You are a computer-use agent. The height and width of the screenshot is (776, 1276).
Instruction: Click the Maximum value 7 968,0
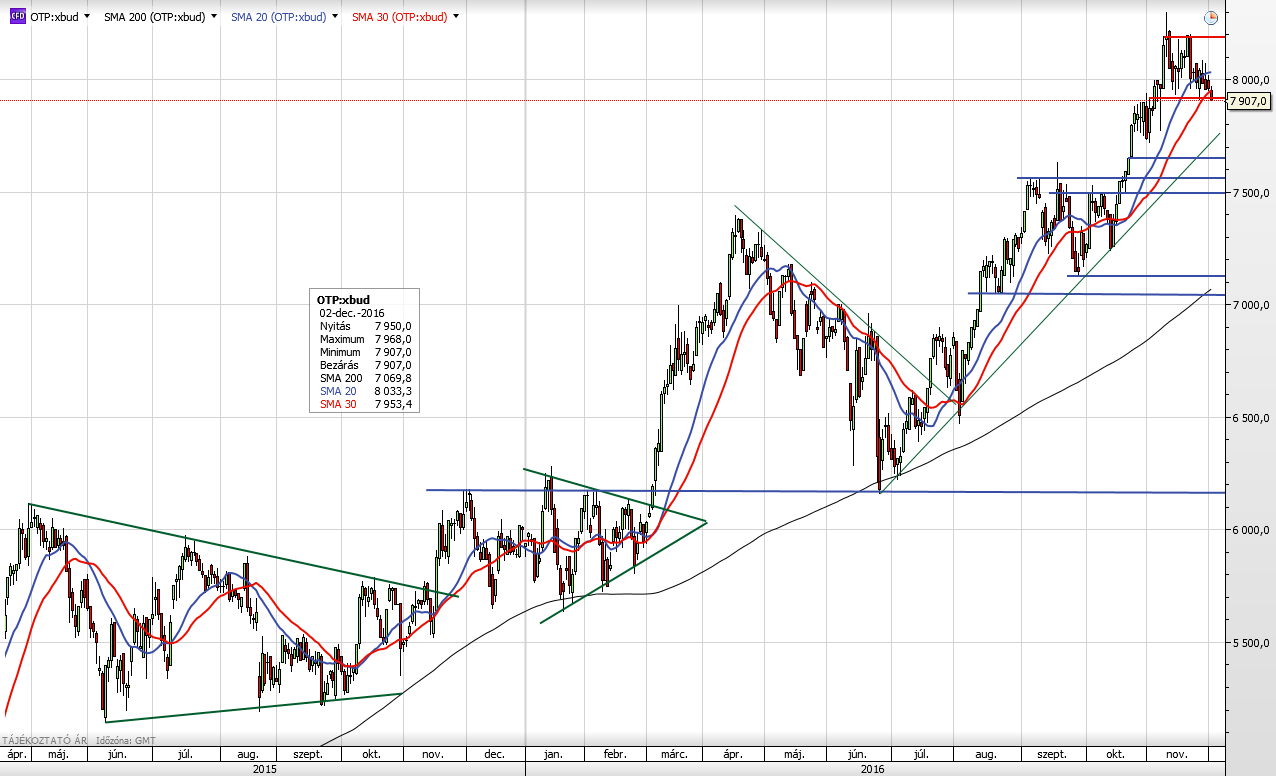[x=393, y=339]
